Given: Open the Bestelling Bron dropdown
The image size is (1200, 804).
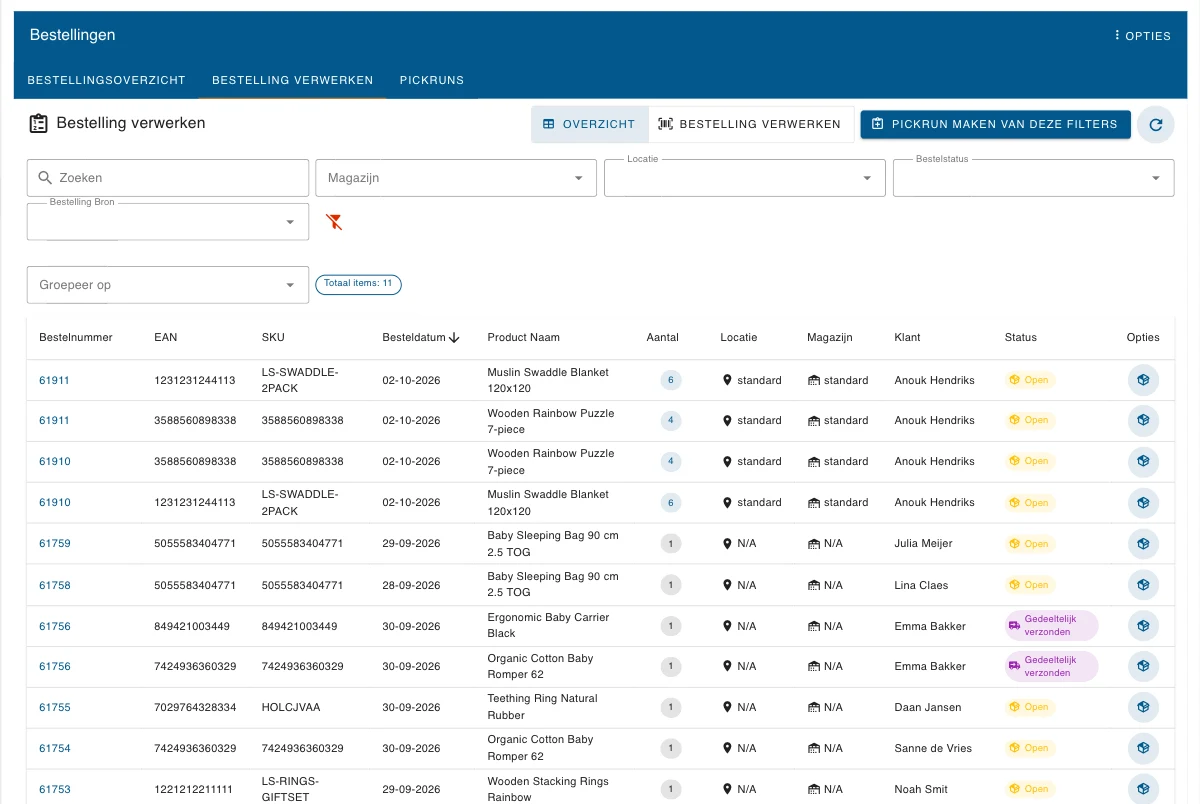Looking at the screenshot, I should [168, 222].
